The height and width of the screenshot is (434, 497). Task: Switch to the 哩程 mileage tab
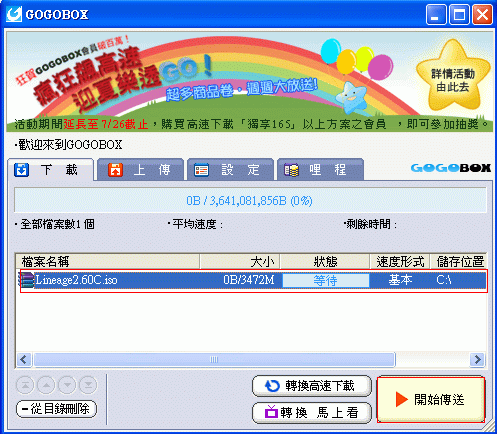320,170
